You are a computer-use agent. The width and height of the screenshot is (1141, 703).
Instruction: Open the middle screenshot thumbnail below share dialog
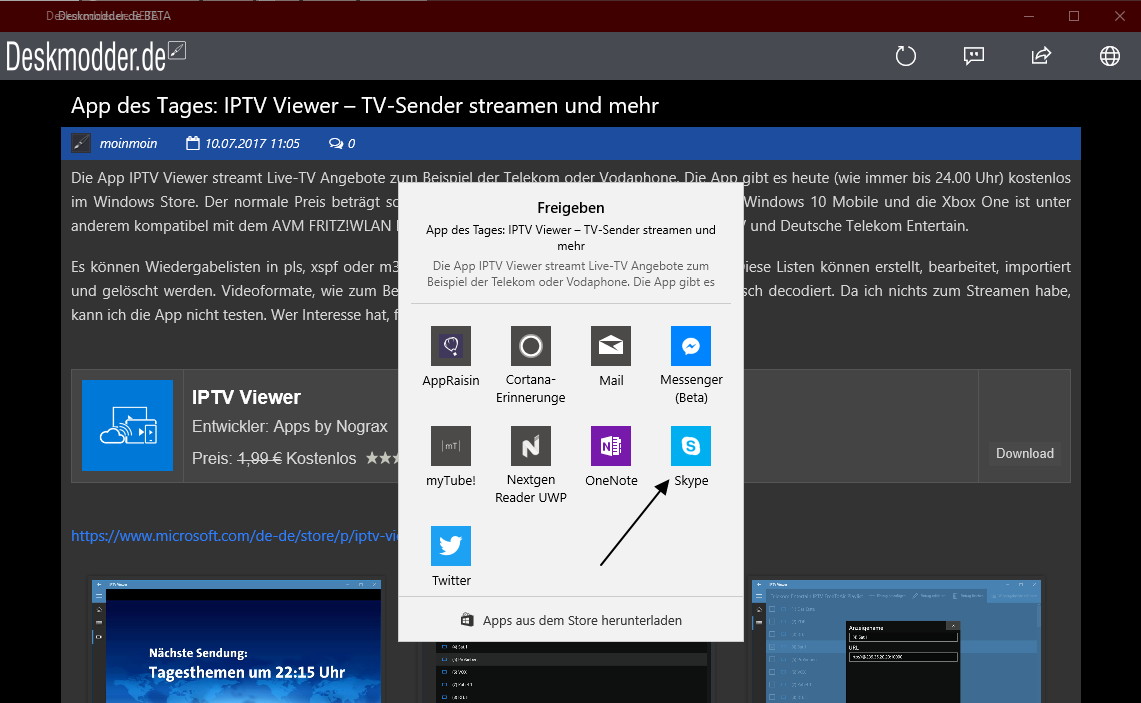(x=571, y=672)
